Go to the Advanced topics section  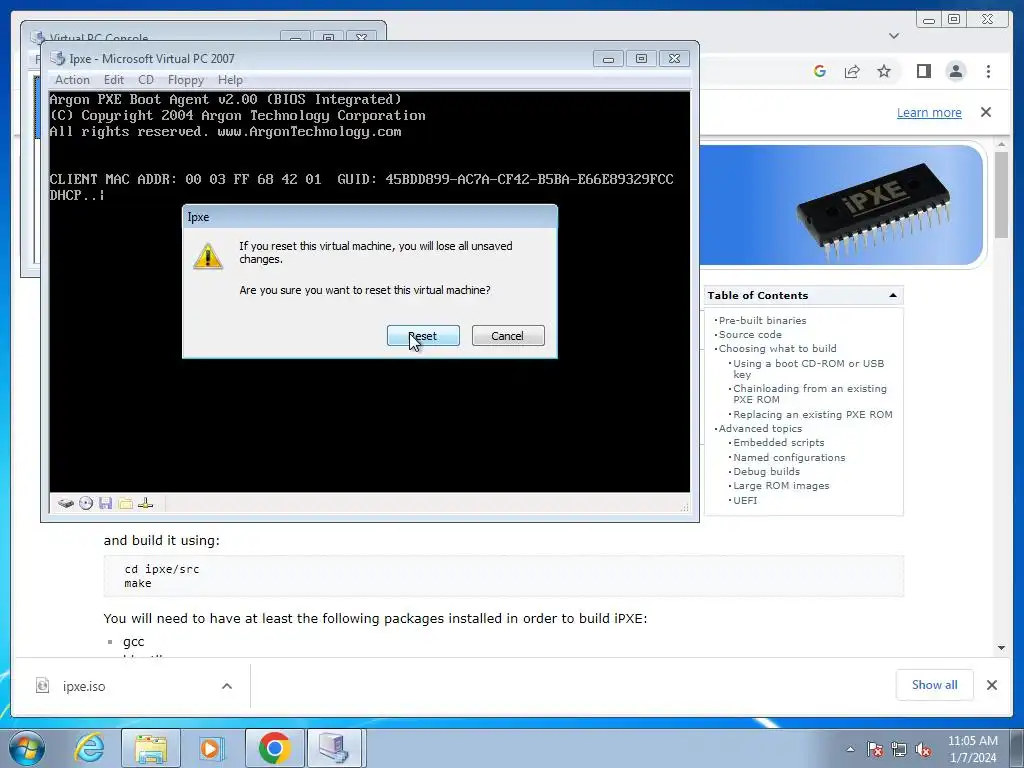tap(760, 428)
